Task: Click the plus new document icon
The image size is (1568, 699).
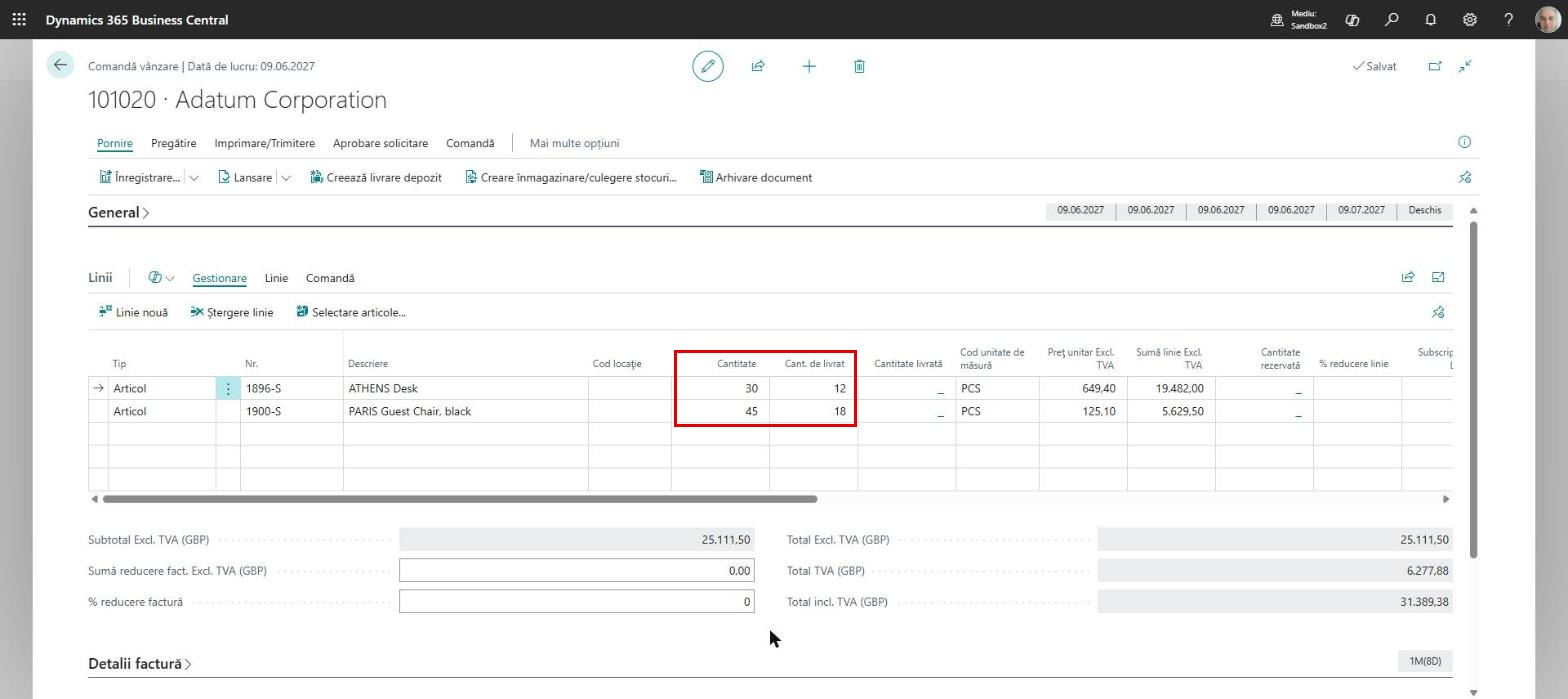Action: [x=809, y=66]
